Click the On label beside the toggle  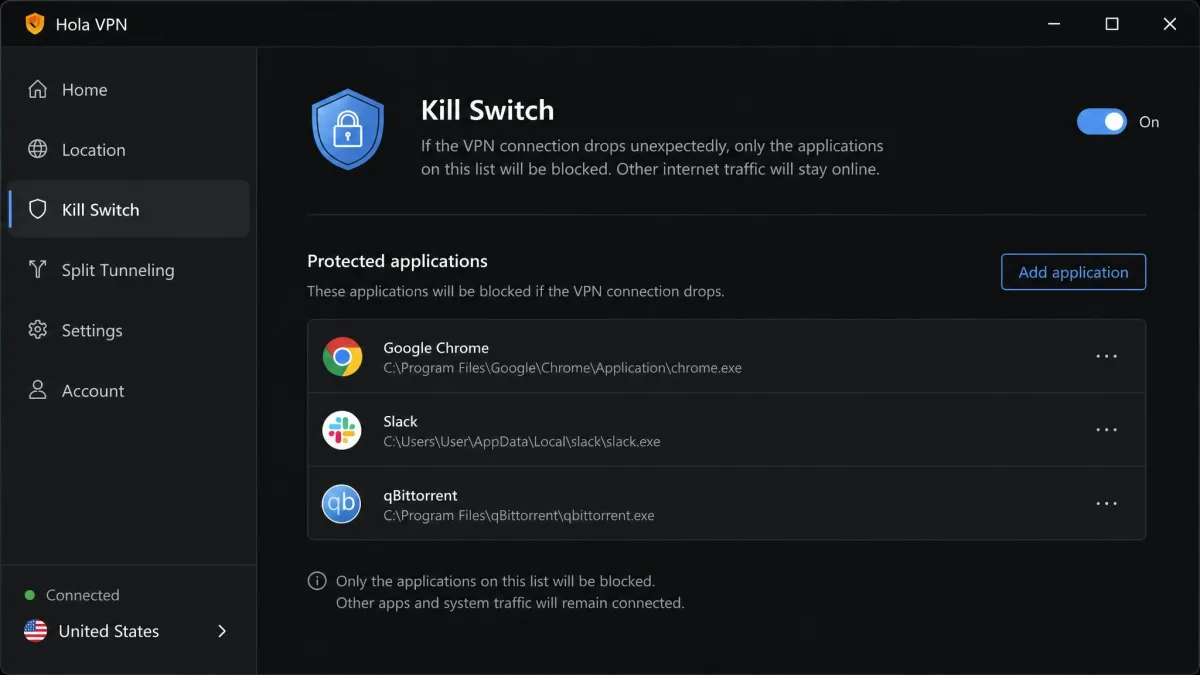point(1149,122)
